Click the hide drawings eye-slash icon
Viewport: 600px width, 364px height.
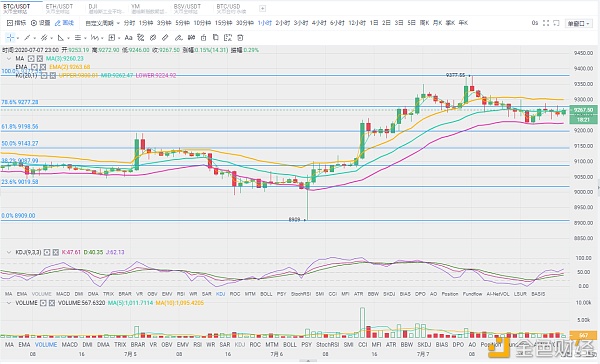pos(153,38)
